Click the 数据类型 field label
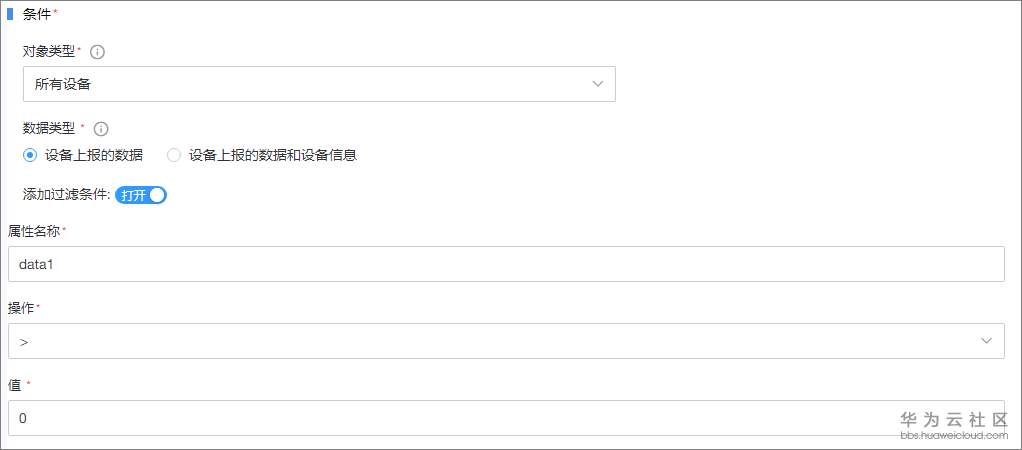The height and width of the screenshot is (450, 1022). (49, 128)
